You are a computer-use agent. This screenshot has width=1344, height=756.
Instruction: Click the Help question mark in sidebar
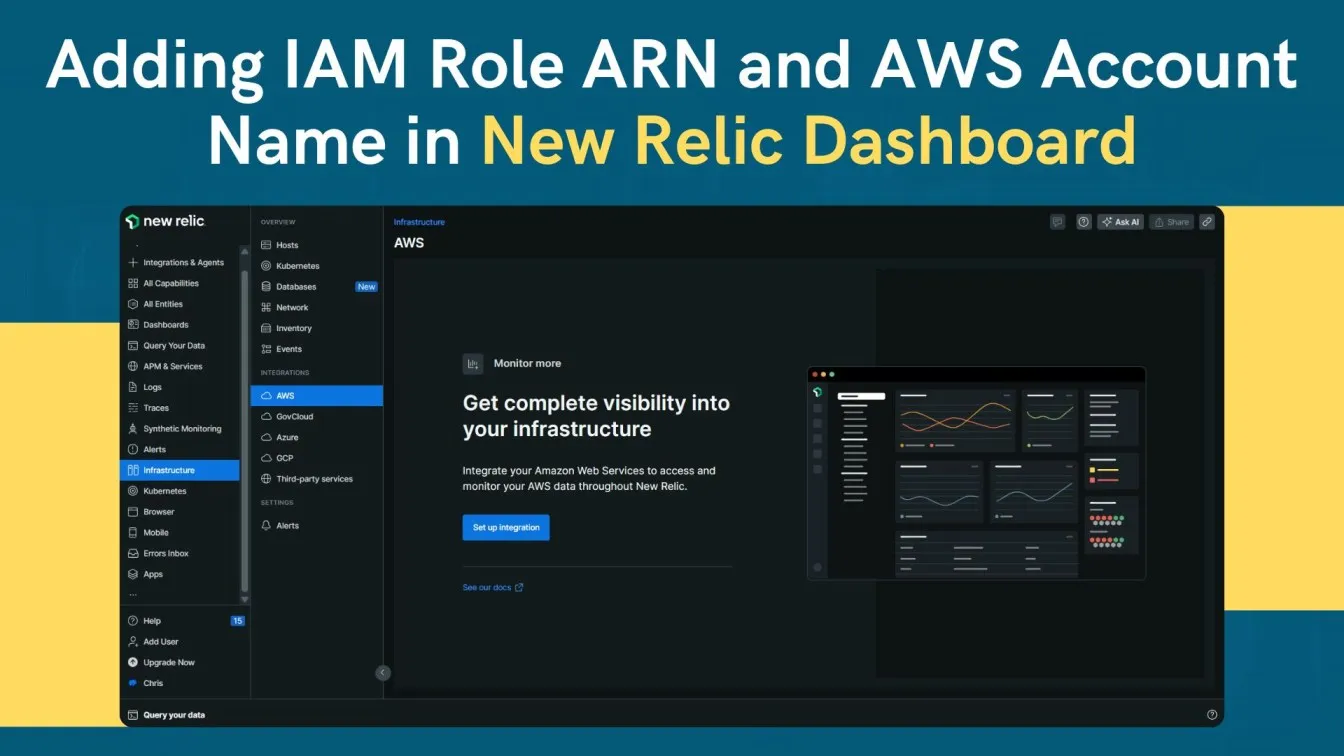tap(133, 621)
